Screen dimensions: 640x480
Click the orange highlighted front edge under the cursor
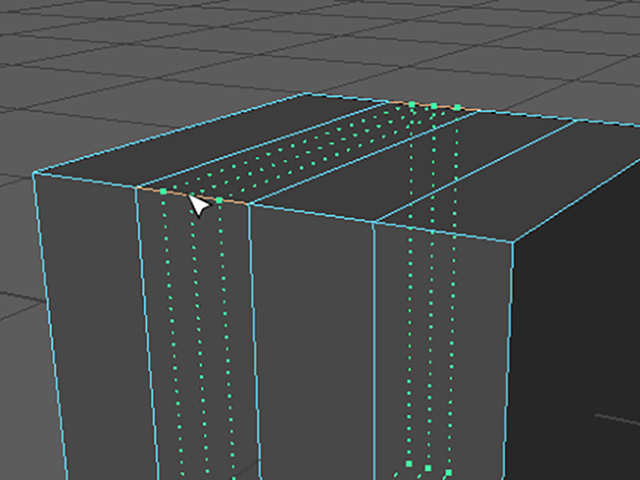(x=192, y=196)
